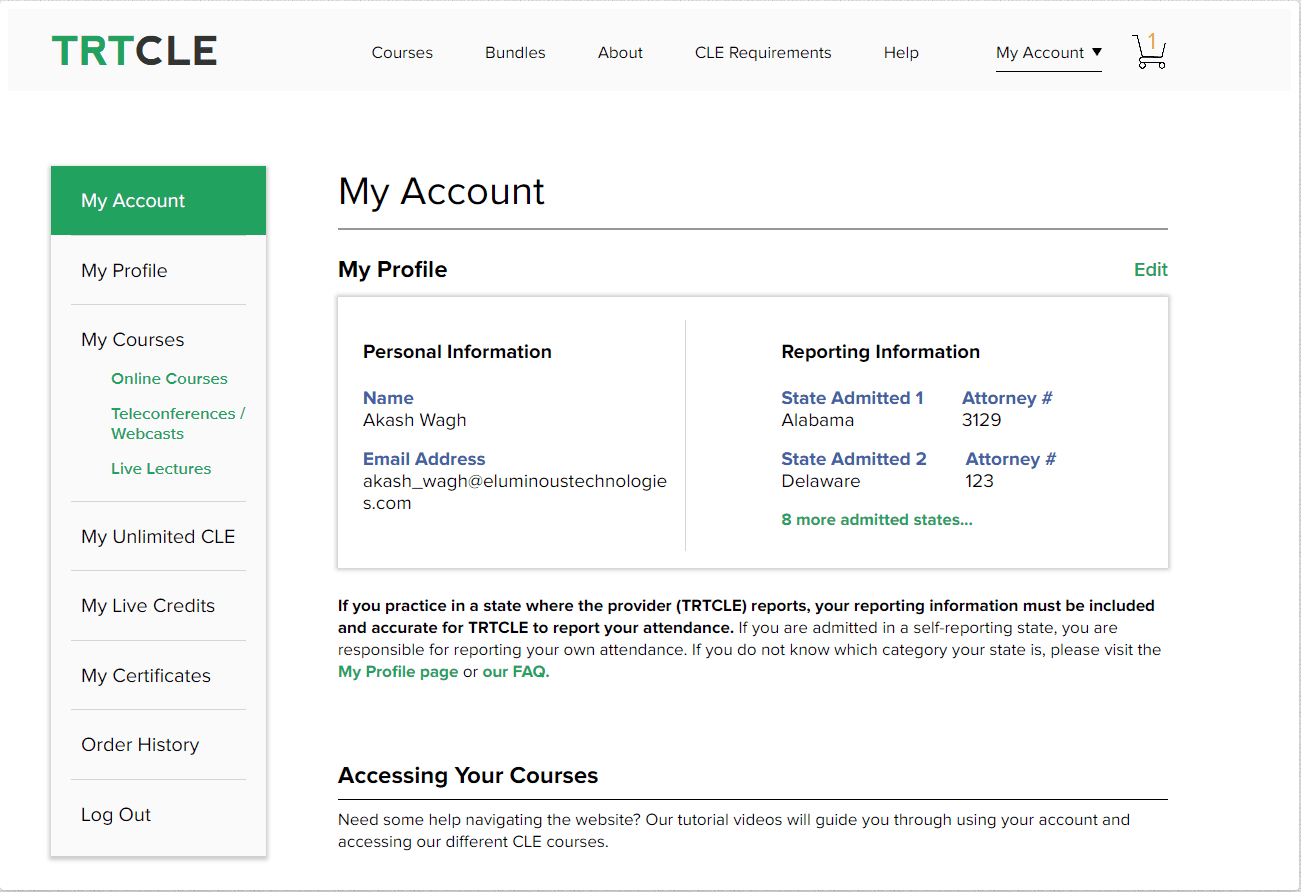Expand the My Account dropdown in header
1301x892 pixels.
click(1040, 52)
